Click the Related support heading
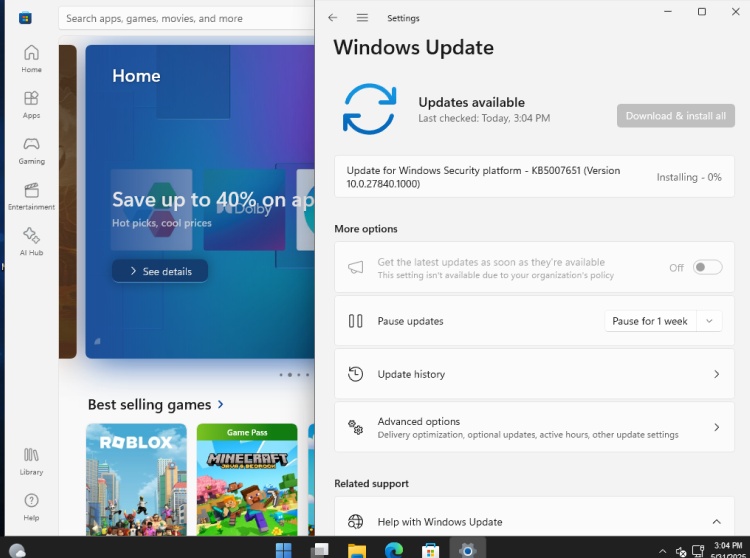The image size is (750, 558). point(372,483)
